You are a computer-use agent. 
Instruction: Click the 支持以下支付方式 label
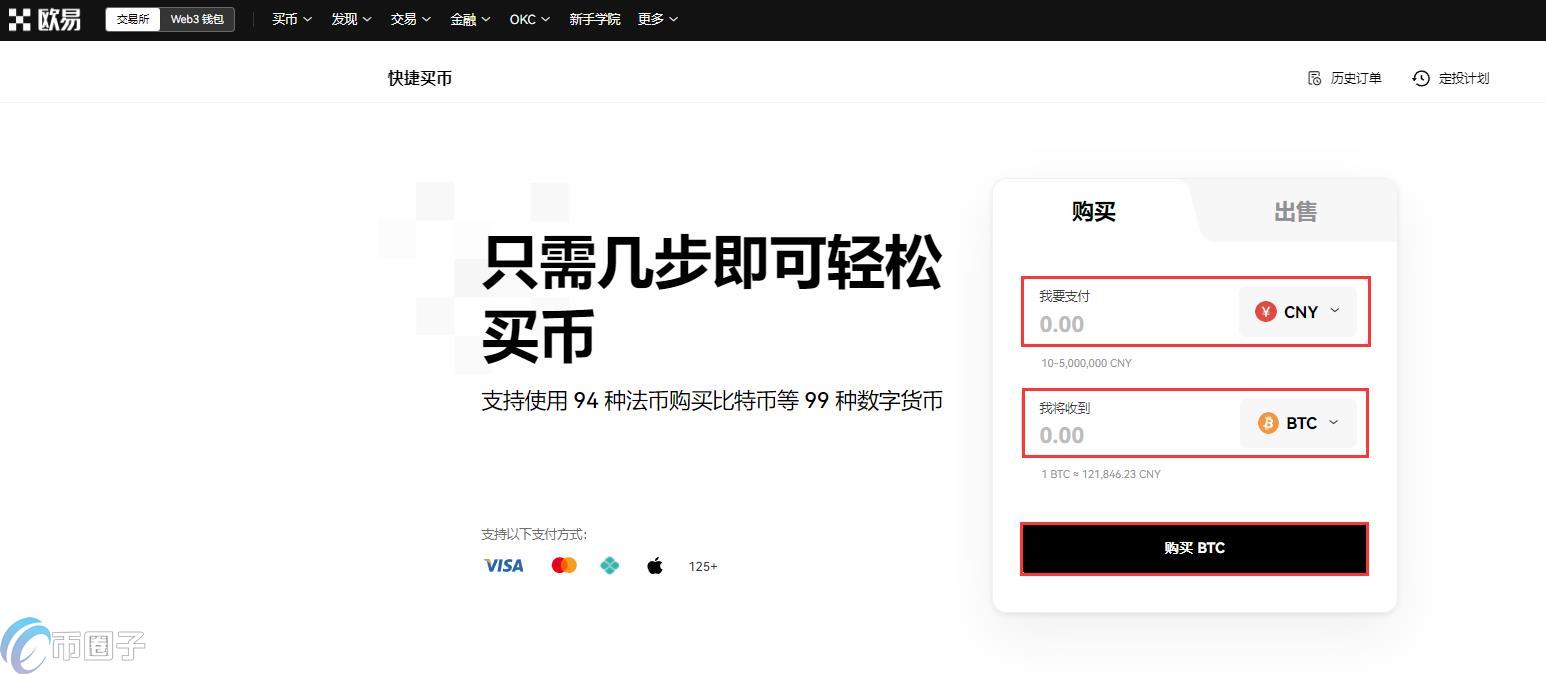(x=534, y=534)
